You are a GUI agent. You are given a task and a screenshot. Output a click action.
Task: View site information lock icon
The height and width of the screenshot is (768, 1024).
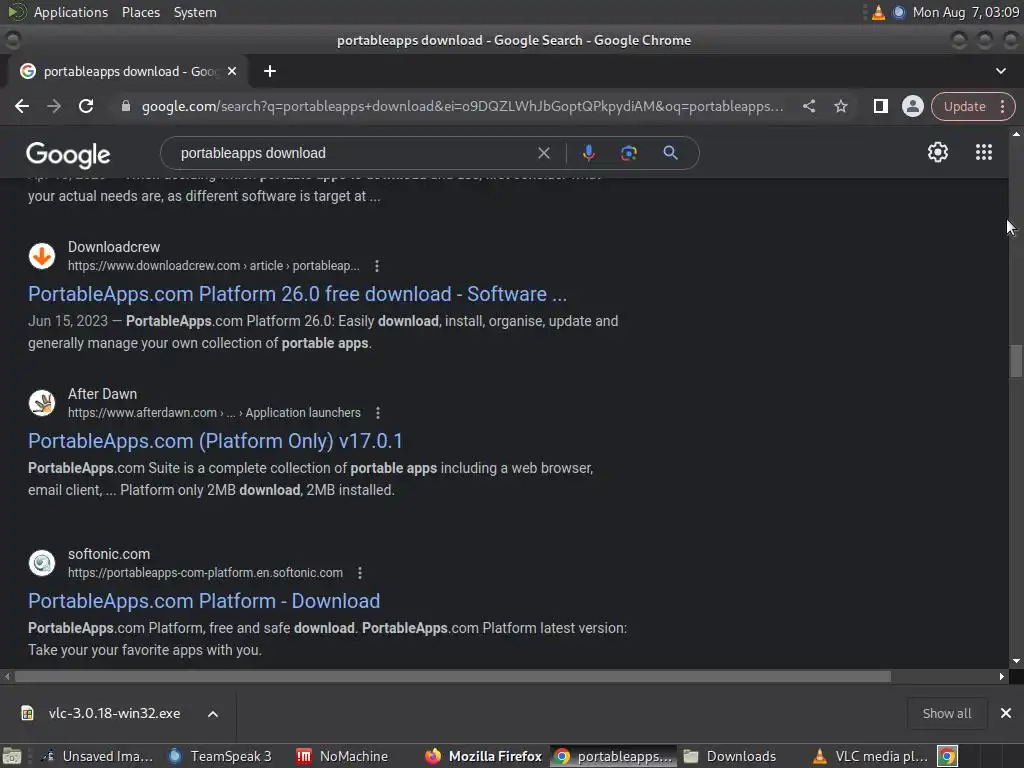pos(125,106)
